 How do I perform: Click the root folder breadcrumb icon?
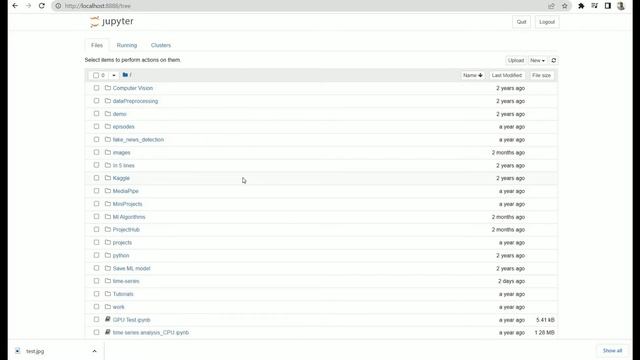(x=125, y=75)
